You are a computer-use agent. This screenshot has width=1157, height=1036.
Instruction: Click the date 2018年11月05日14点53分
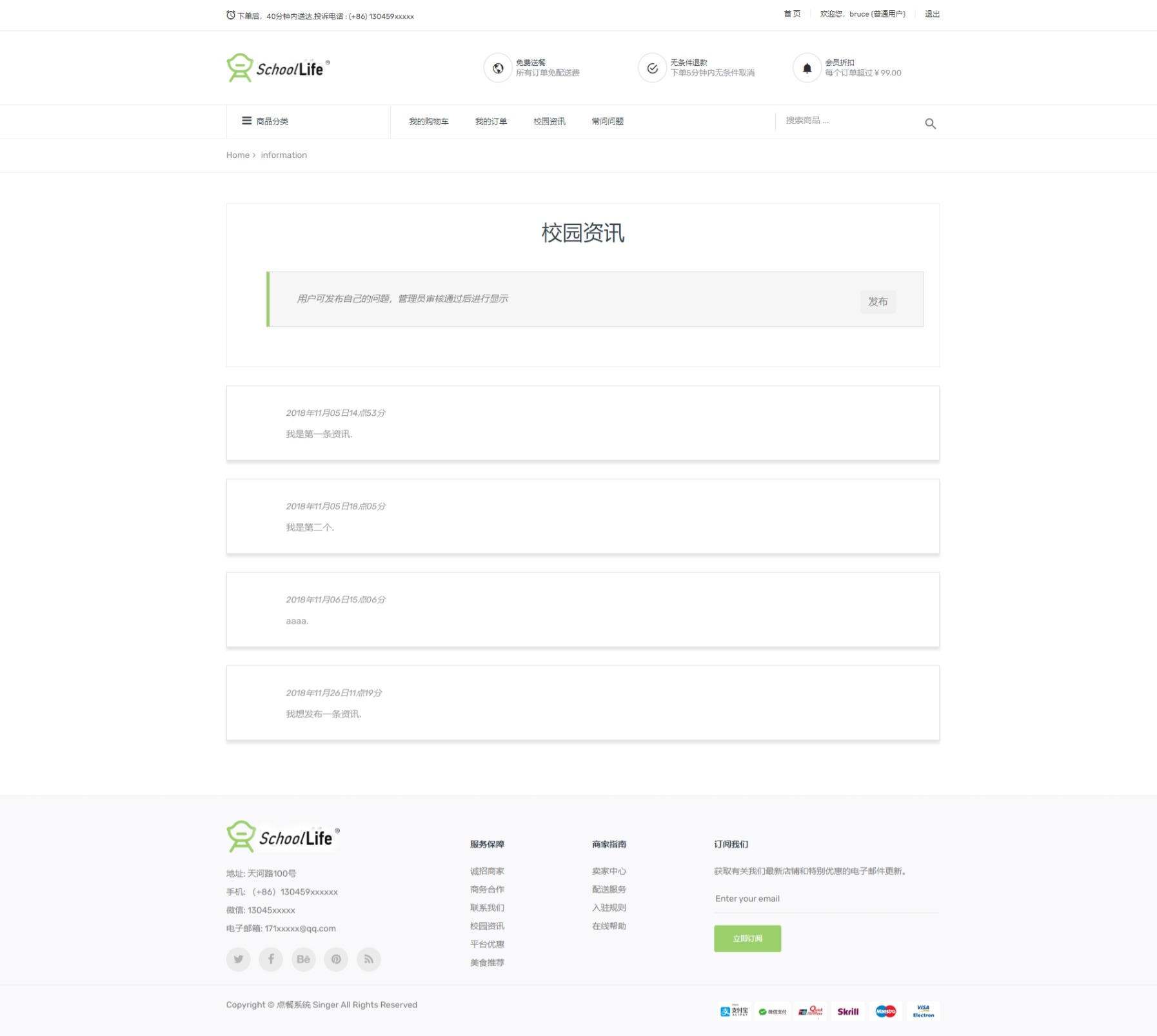tap(335, 413)
